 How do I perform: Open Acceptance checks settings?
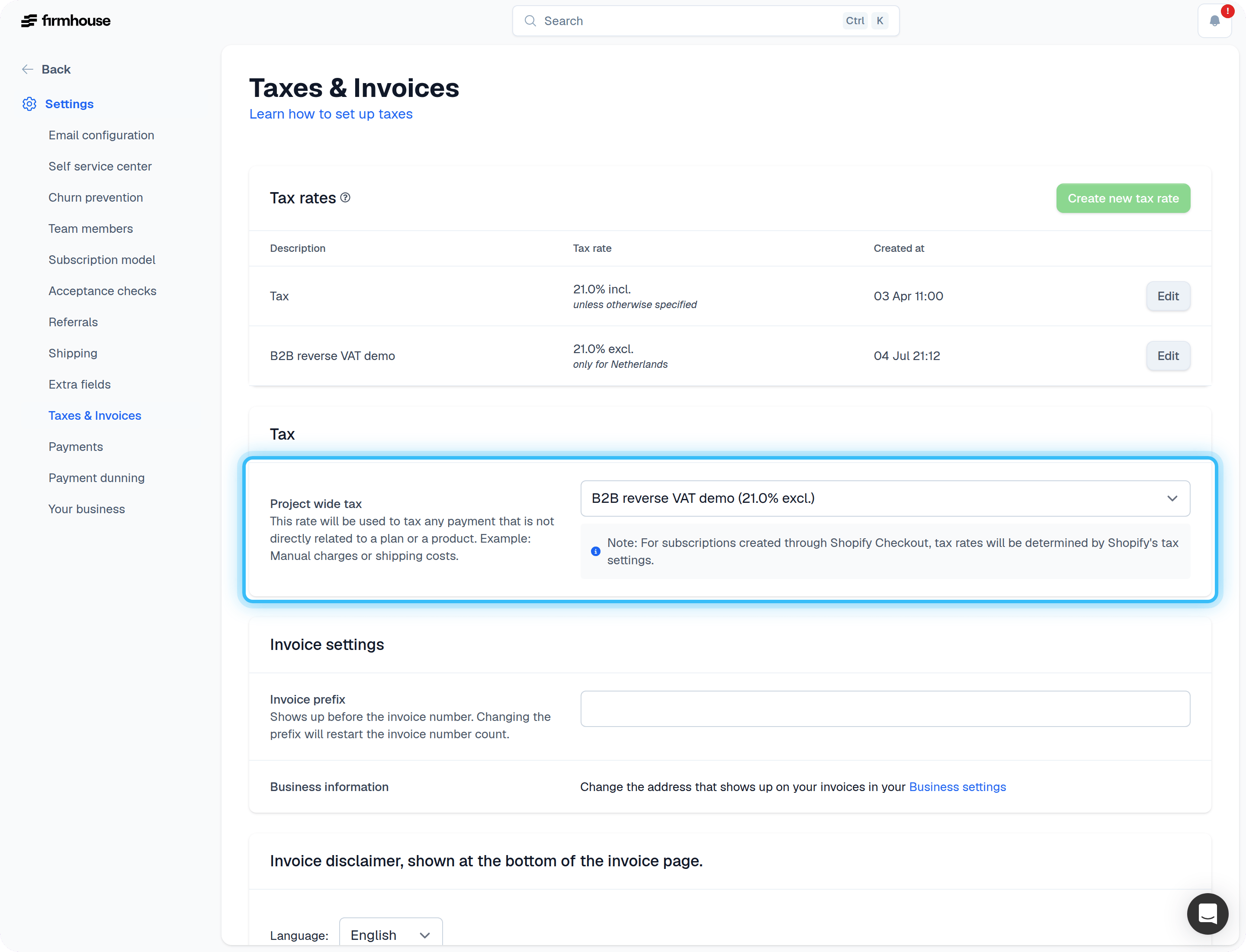click(x=103, y=291)
